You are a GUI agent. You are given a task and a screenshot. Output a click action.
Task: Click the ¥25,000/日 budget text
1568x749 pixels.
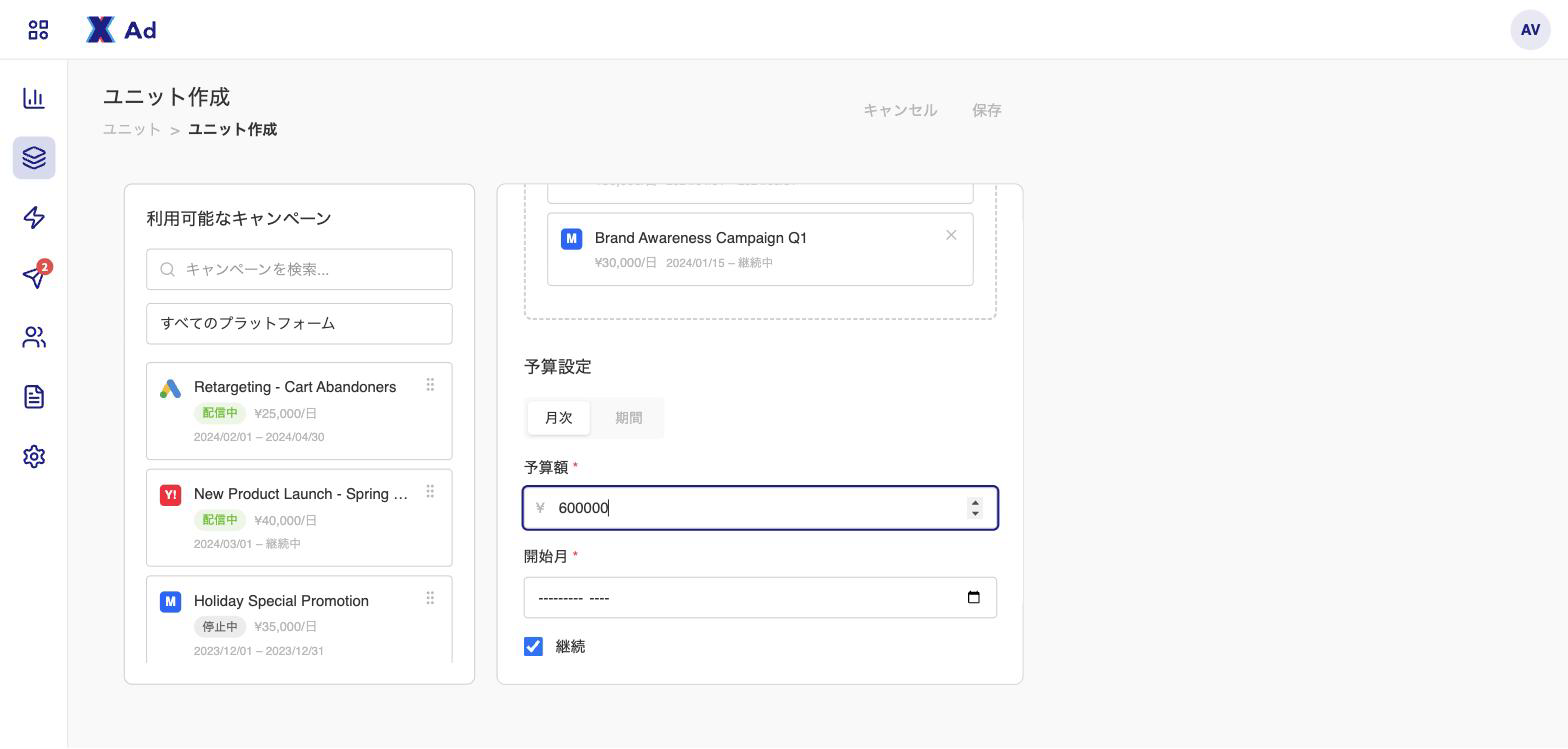click(286, 413)
